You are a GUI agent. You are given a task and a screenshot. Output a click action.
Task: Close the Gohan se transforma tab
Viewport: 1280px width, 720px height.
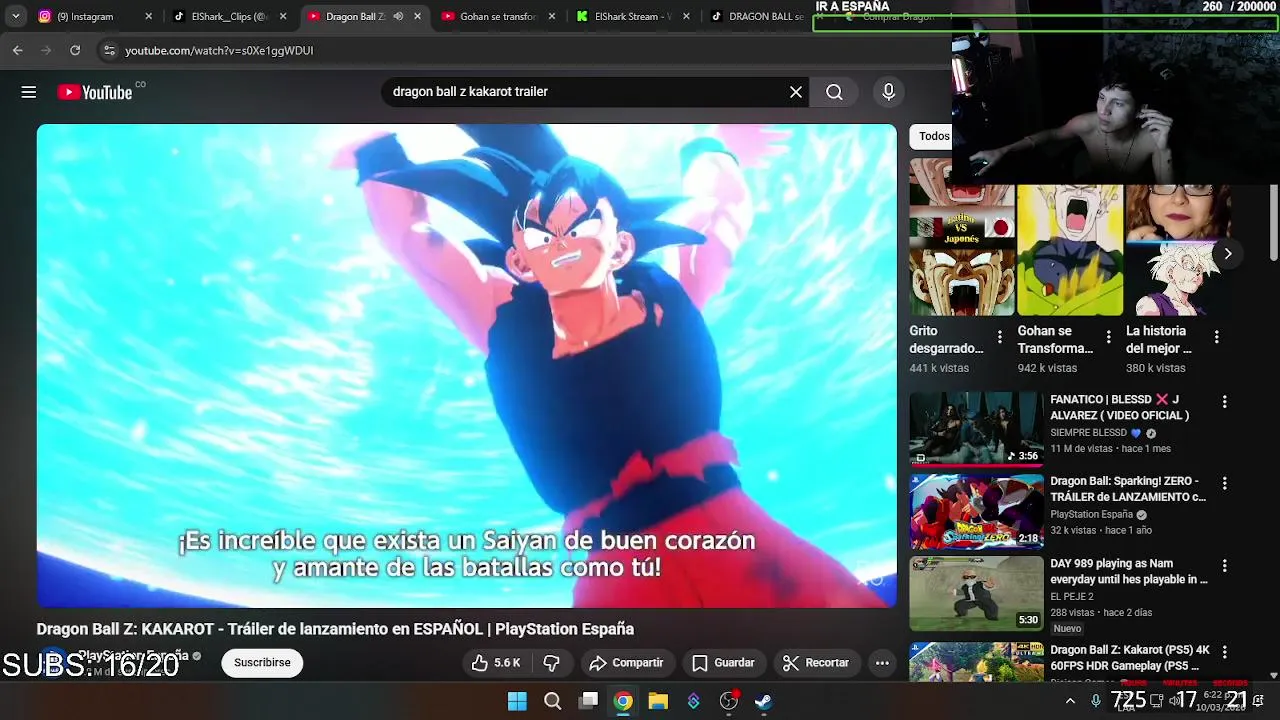pos(551,16)
